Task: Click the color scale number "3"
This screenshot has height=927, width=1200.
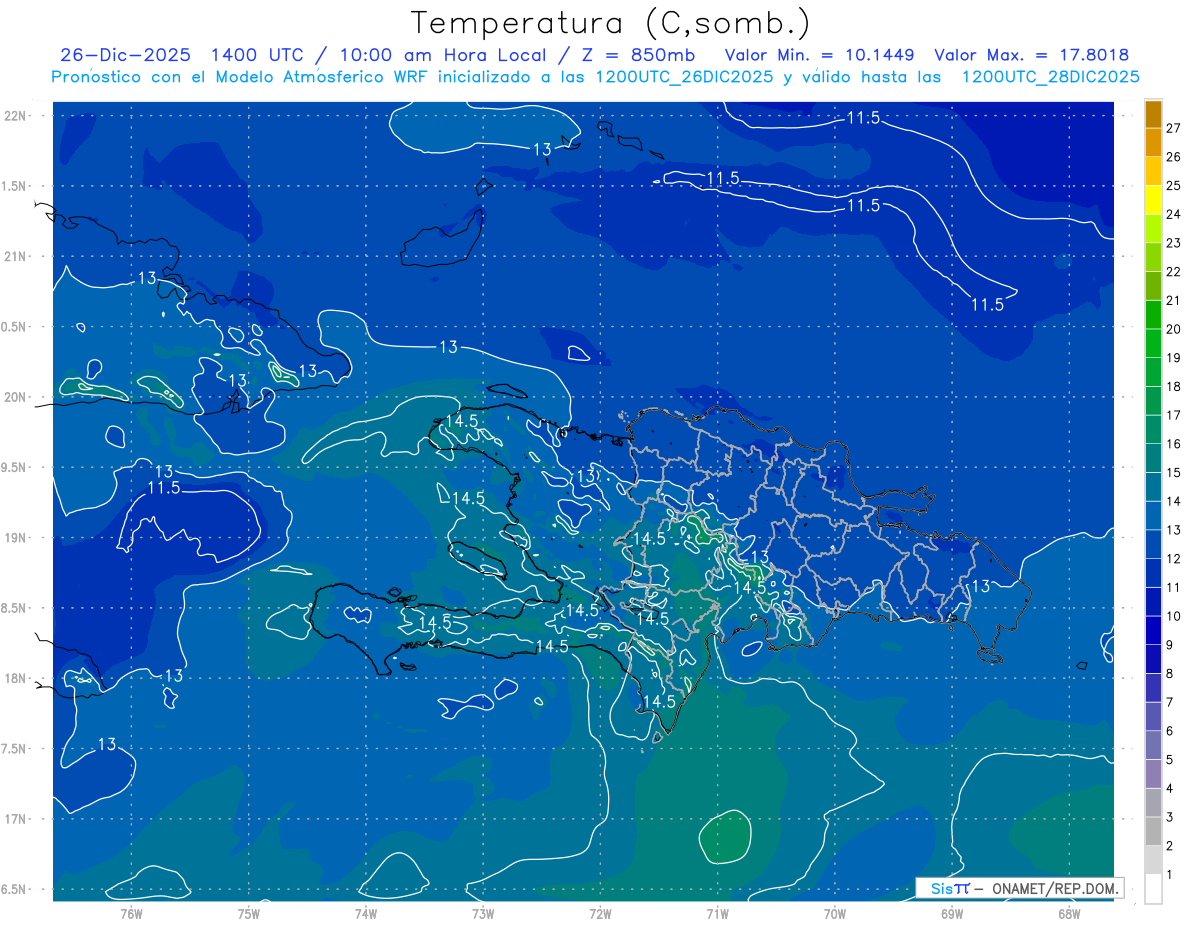Action: (1170, 818)
